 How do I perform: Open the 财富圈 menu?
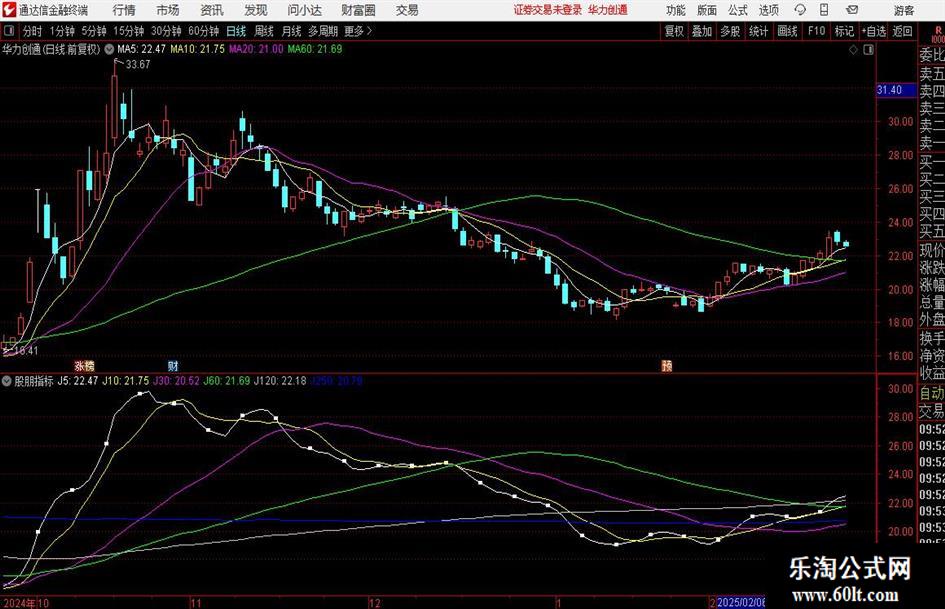pos(358,10)
